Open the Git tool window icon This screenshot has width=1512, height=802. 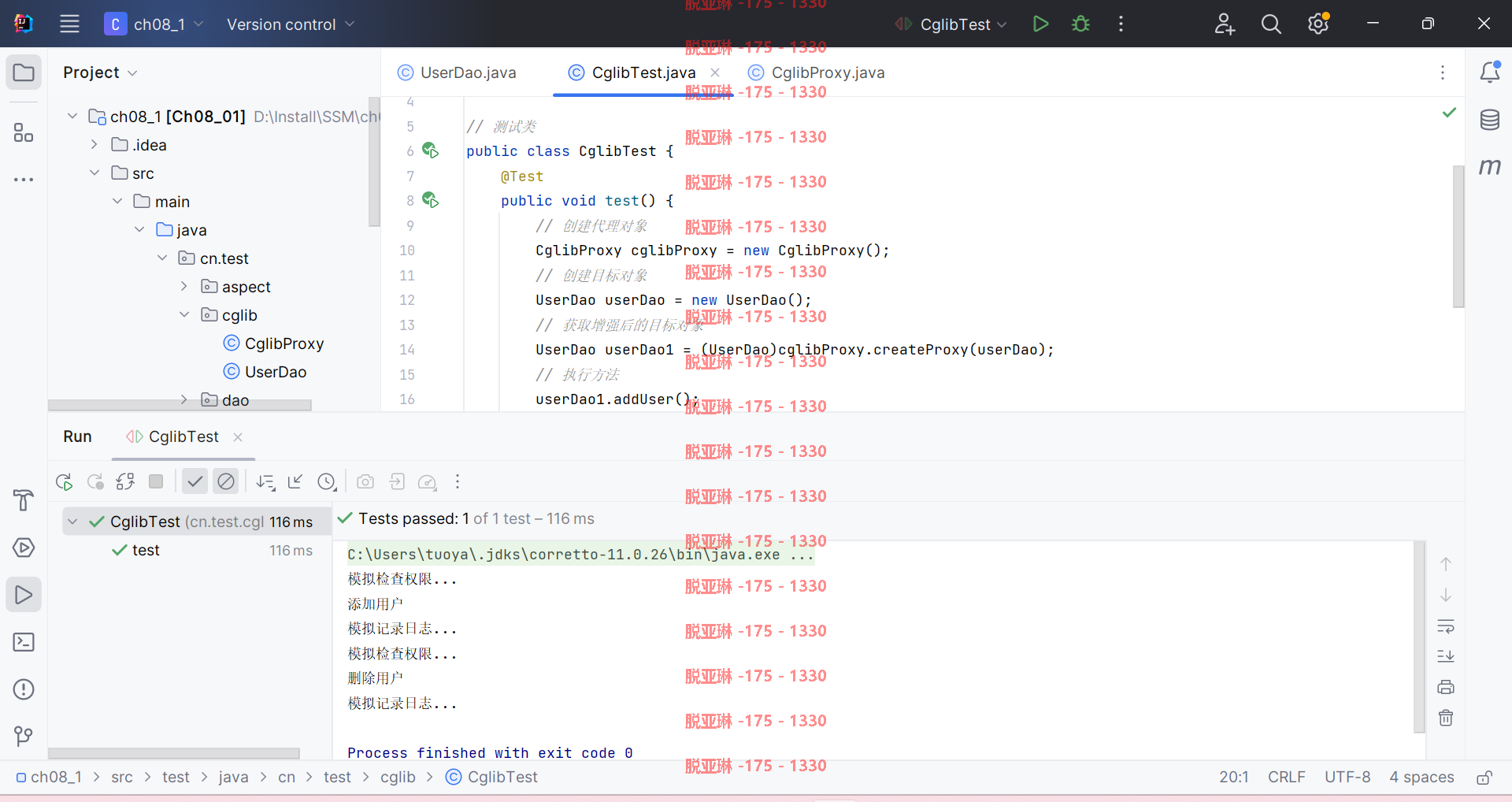point(24,737)
